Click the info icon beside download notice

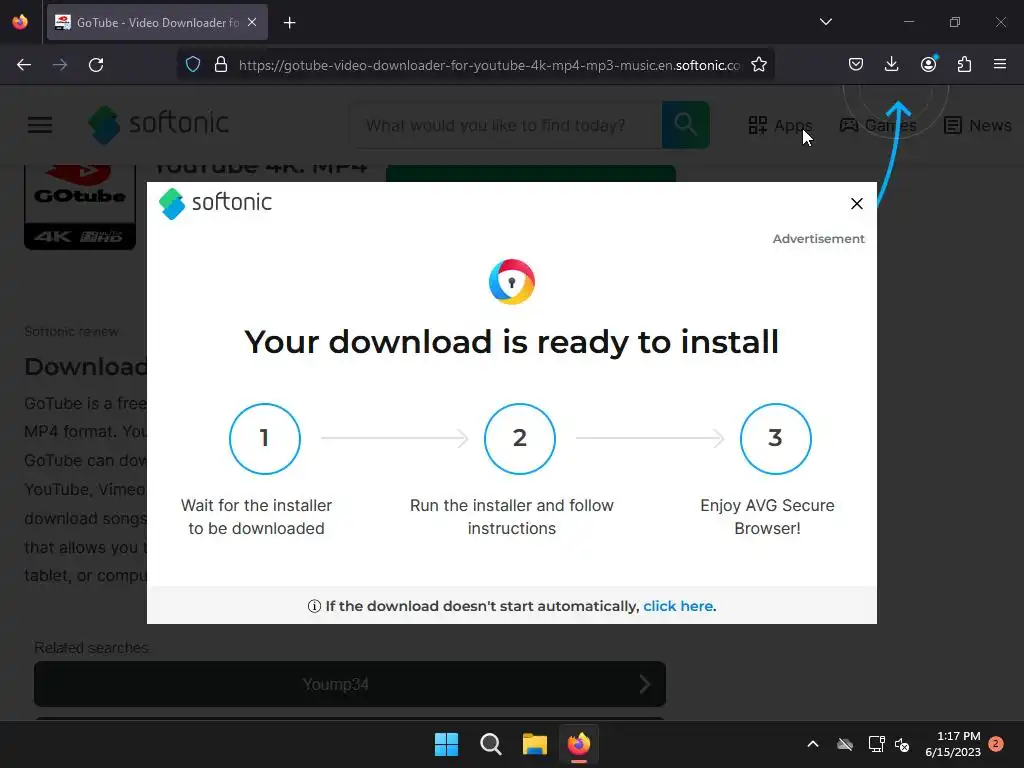point(314,606)
